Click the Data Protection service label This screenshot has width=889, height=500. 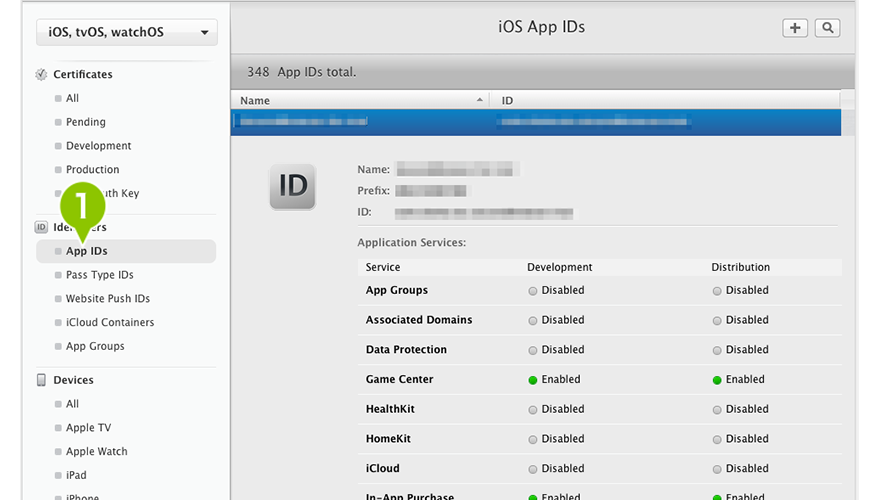point(407,350)
